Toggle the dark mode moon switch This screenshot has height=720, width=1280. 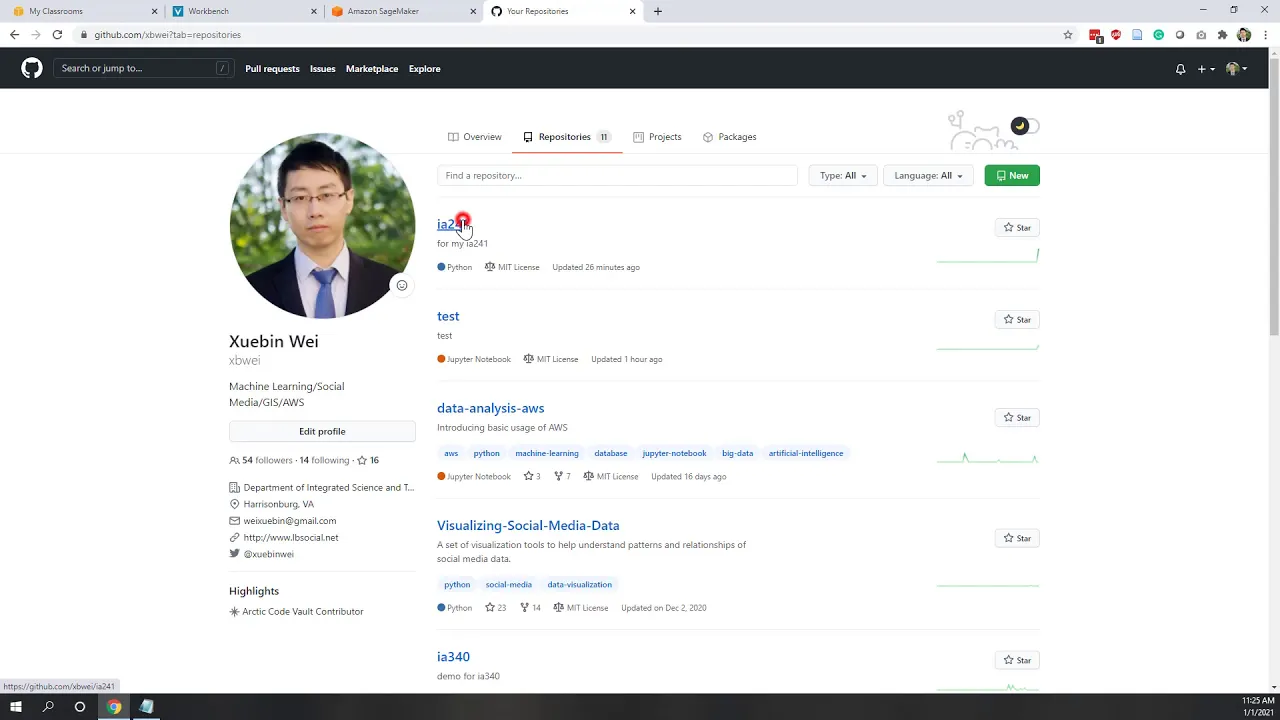[x=1025, y=126]
